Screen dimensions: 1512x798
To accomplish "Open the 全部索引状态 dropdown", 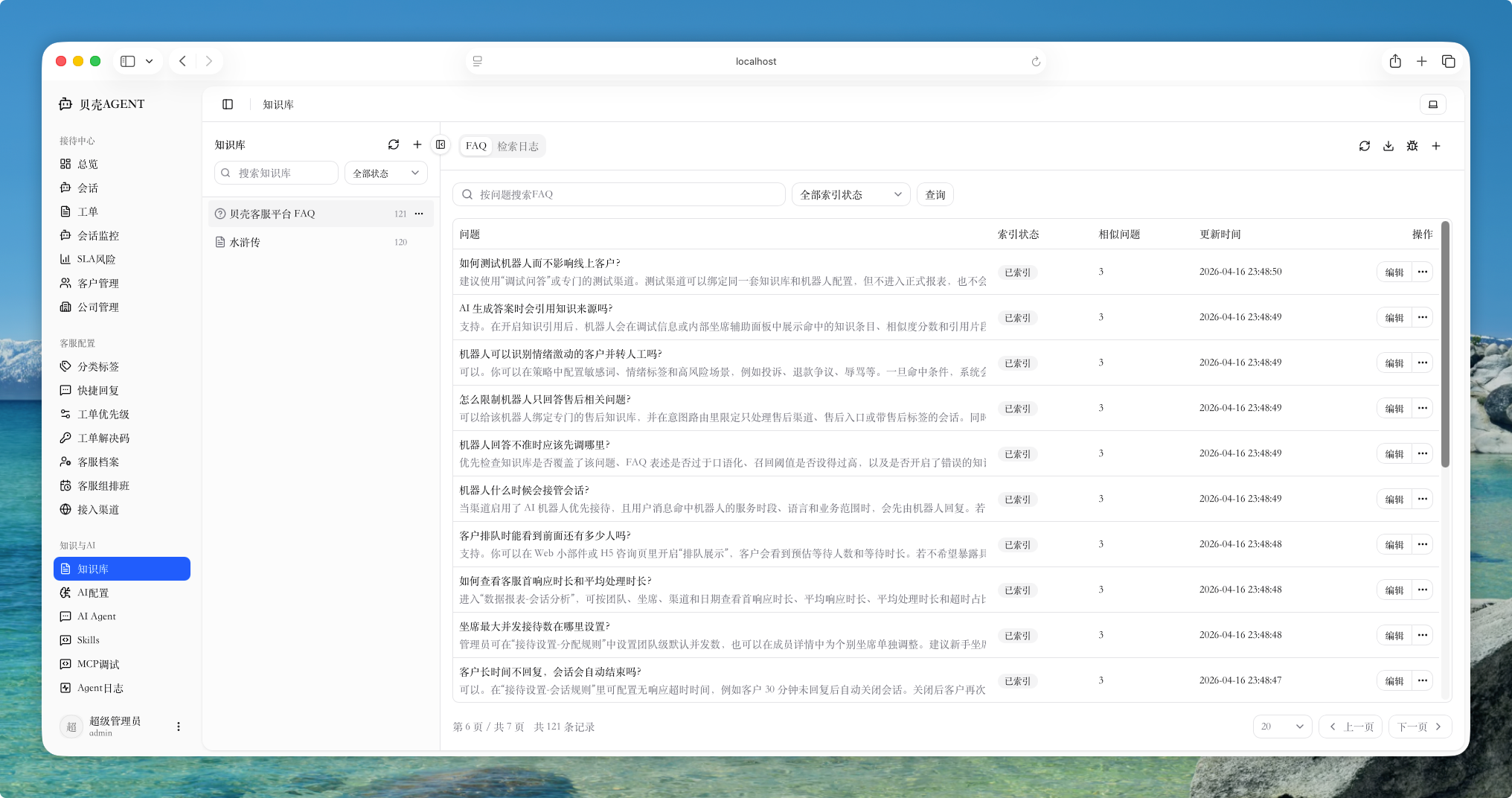I will coord(850,194).
